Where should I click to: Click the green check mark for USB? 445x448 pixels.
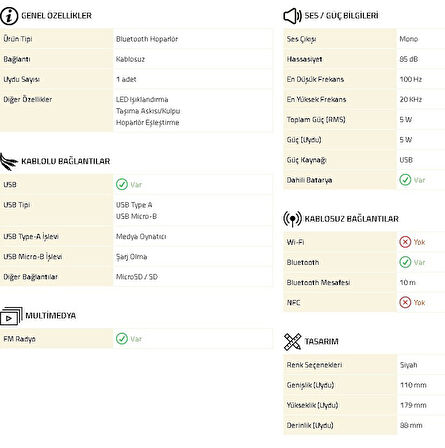(x=122, y=184)
